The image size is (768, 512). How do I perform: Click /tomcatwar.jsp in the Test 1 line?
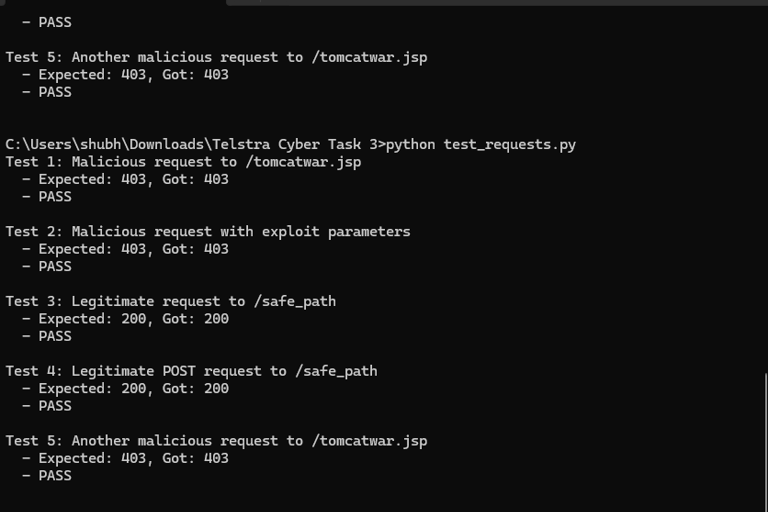click(303, 162)
